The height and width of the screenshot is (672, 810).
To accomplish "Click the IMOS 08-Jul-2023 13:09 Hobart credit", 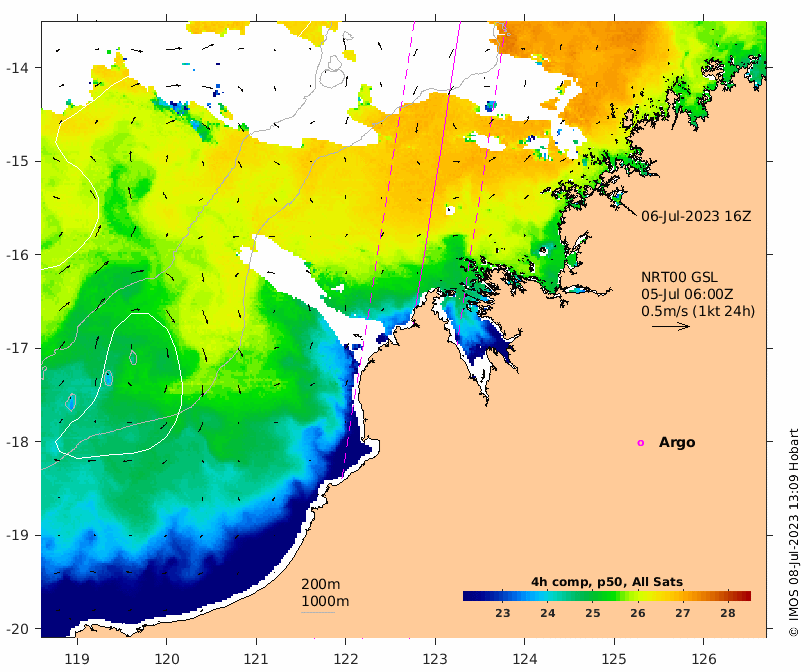I will click(x=793, y=532).
